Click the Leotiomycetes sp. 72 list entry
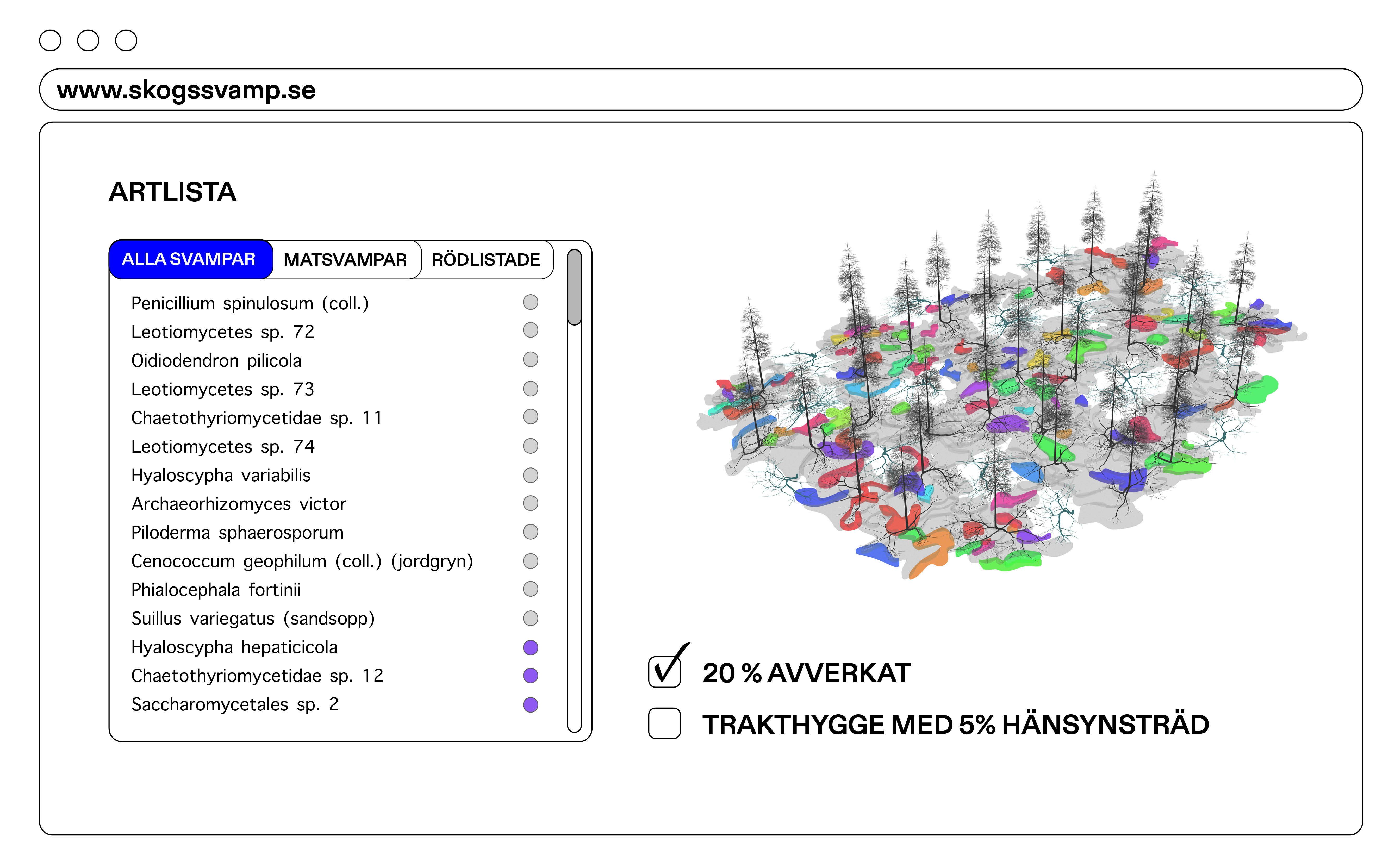Screen dimensions: 1389x868 [222, 332]
